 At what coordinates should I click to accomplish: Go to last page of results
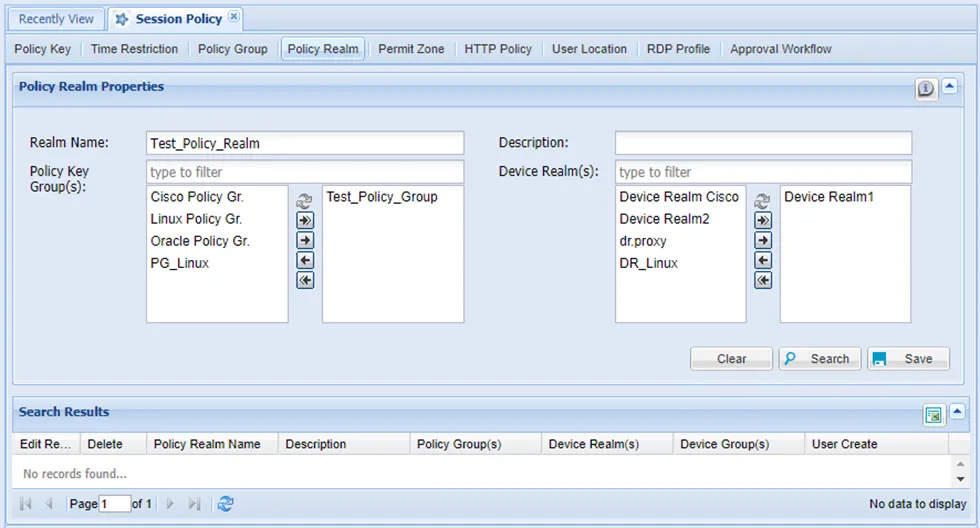[x=194, y=504]
